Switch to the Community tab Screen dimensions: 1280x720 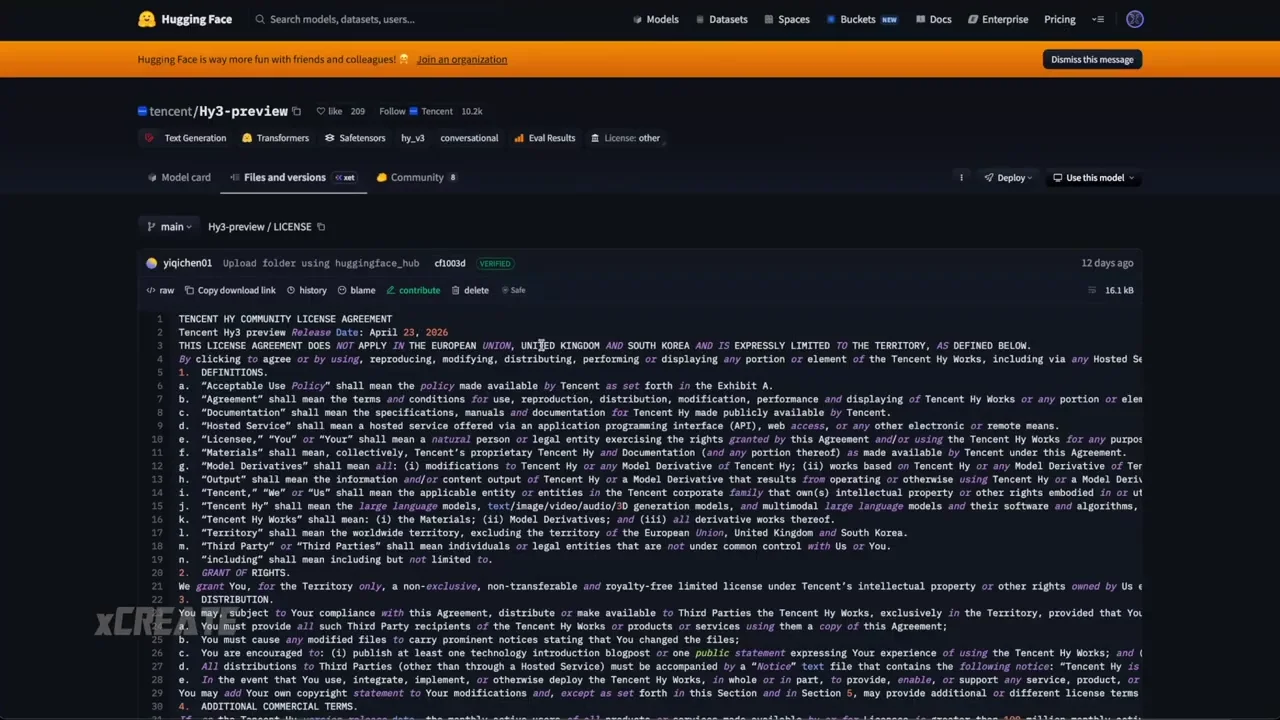coord(417,177)
